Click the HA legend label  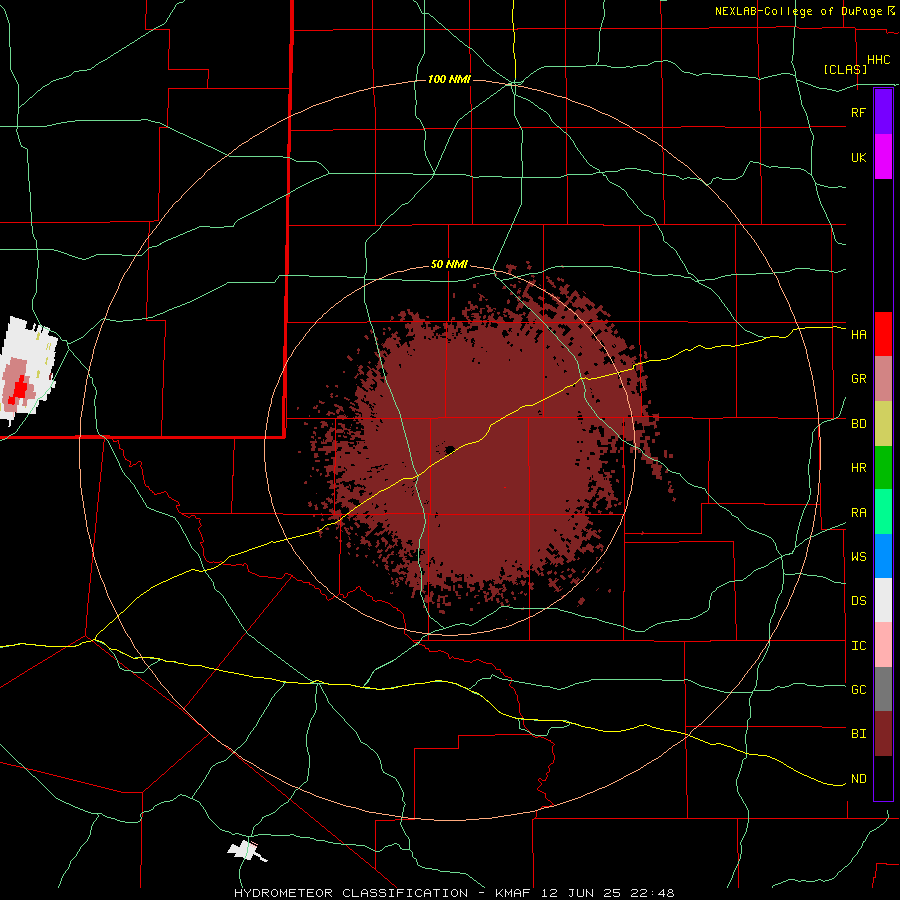click(858, 334)
